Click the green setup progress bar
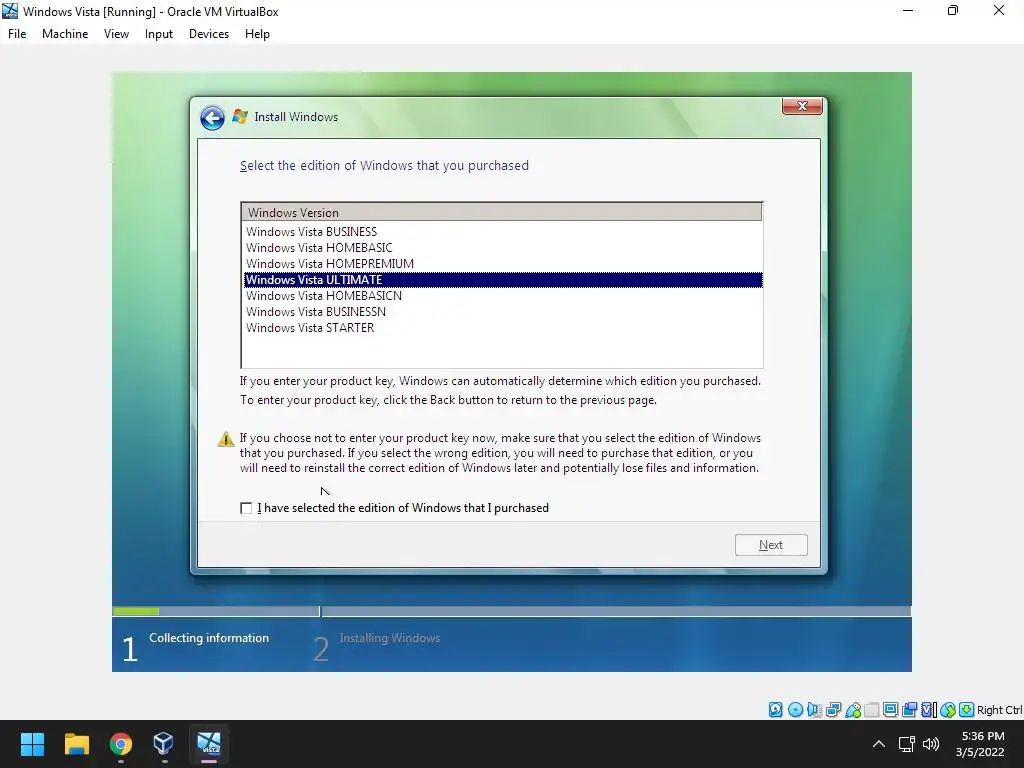Viewport: 1024px width, 768px height. pos(136,611)
